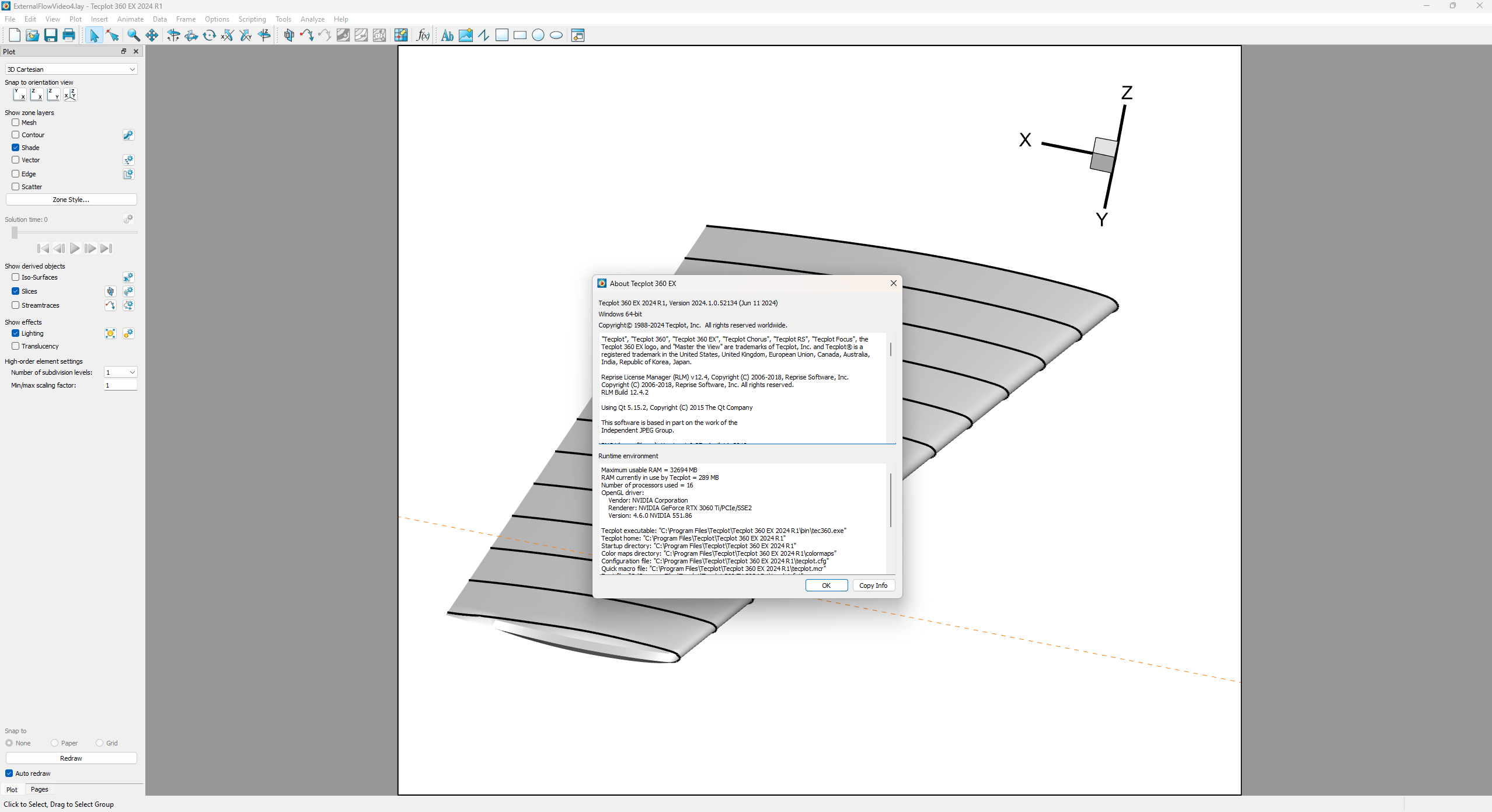
Task: Click the Redraw button
Action: click(x=71, y=758)
